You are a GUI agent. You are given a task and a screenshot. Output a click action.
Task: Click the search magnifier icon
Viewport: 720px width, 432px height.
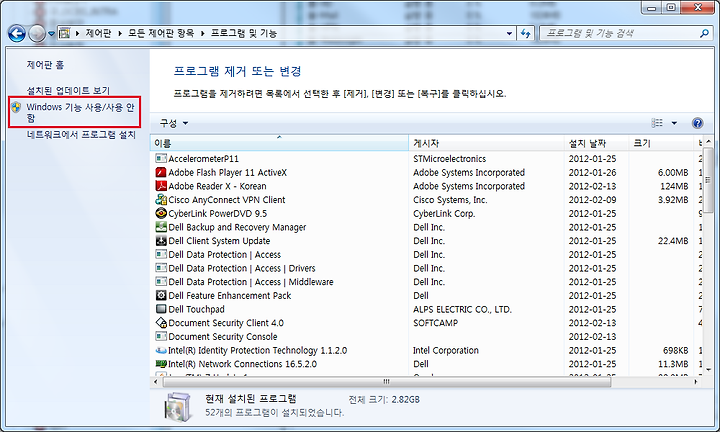(704, 33)
